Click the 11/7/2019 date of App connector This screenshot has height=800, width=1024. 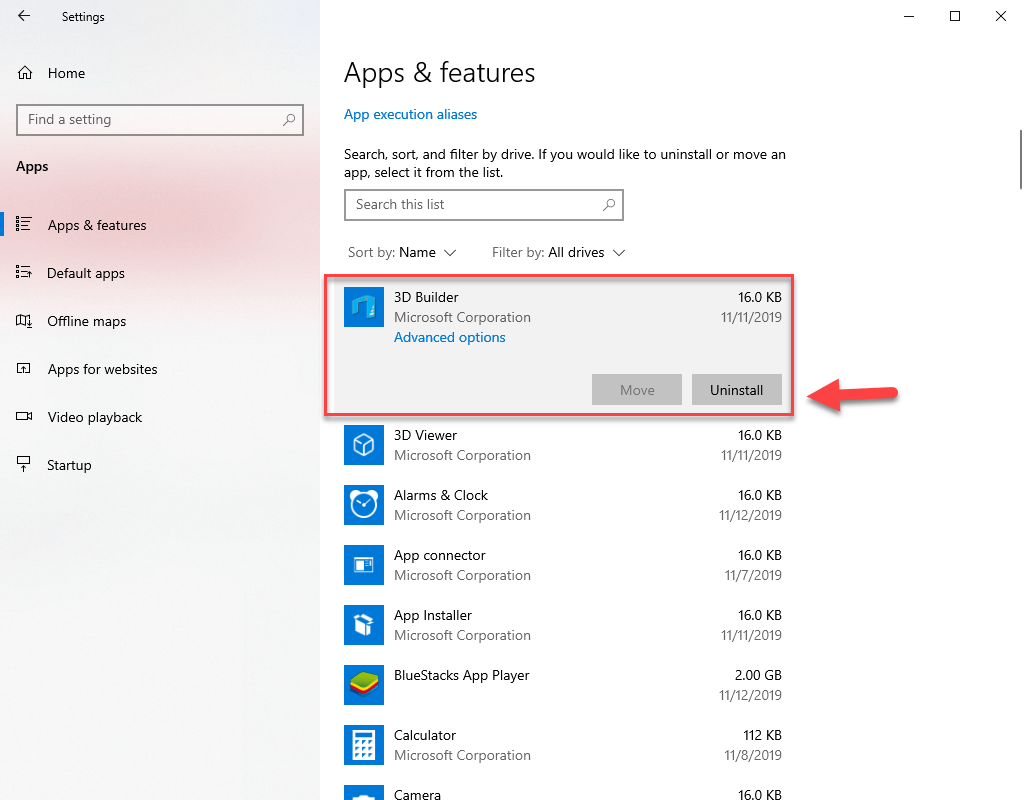click(x=753, y=575)
